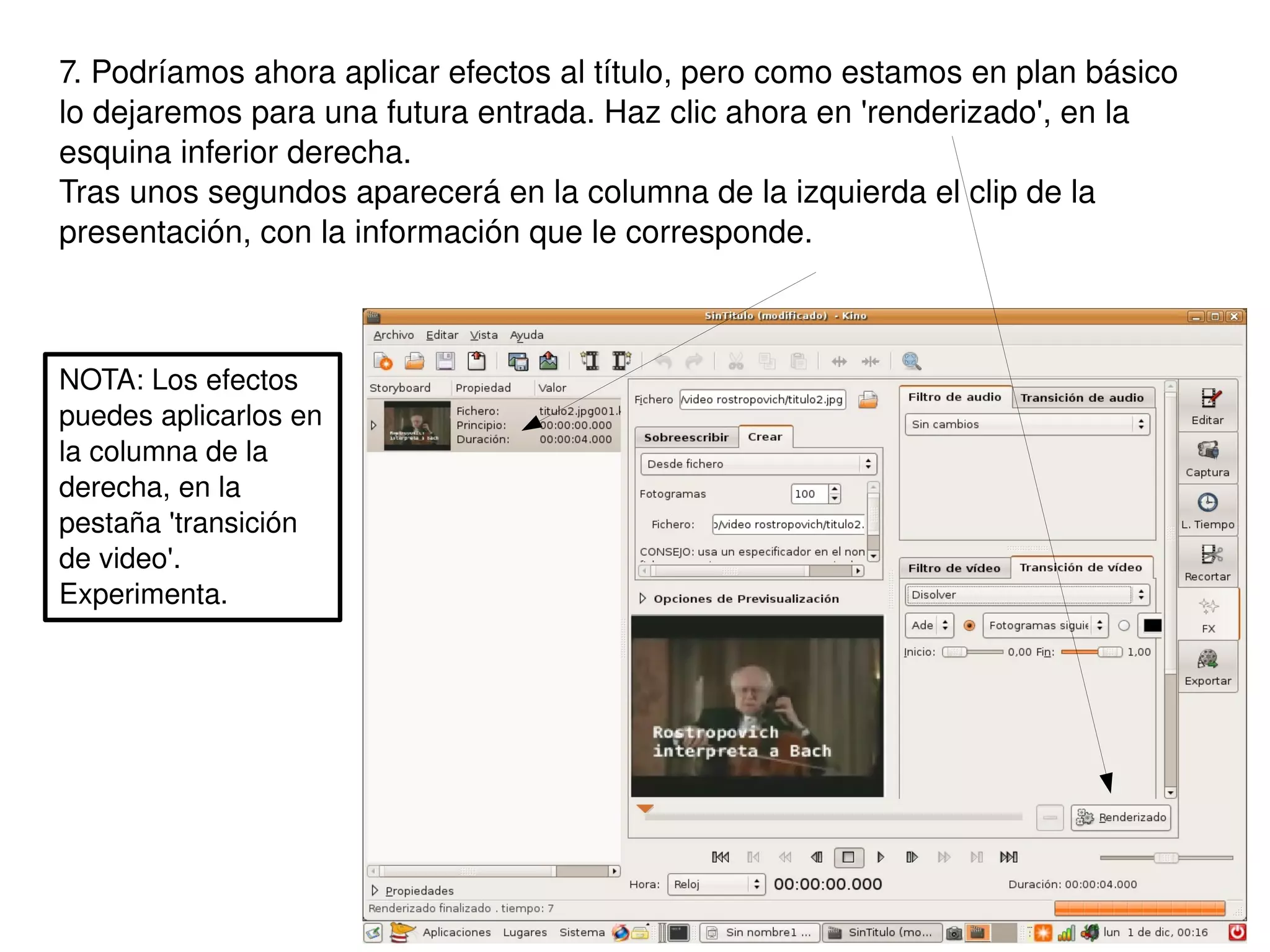Viewport: 1270px width, 952px height.
Task: Open a file with the folder toolbar icon
Action: pos(414,361)
